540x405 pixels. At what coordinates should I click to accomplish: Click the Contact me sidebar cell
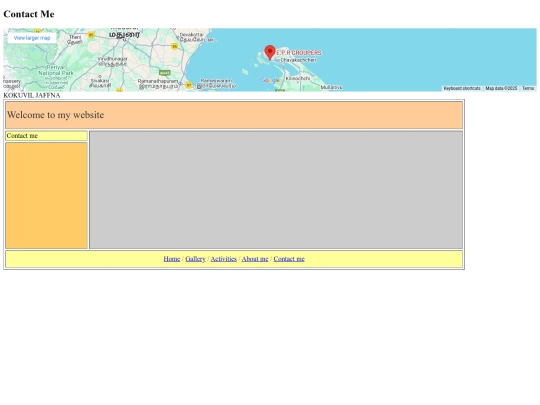point(46,136)
